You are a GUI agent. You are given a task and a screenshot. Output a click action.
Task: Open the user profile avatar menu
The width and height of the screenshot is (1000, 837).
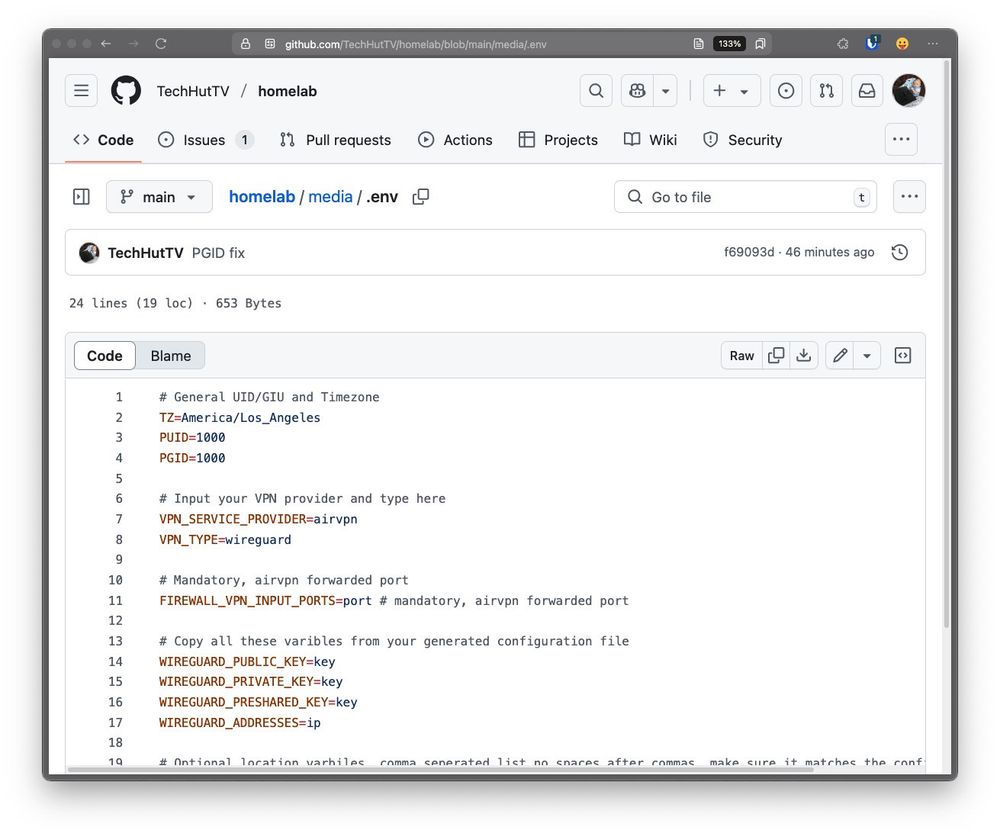click(908, 91)
